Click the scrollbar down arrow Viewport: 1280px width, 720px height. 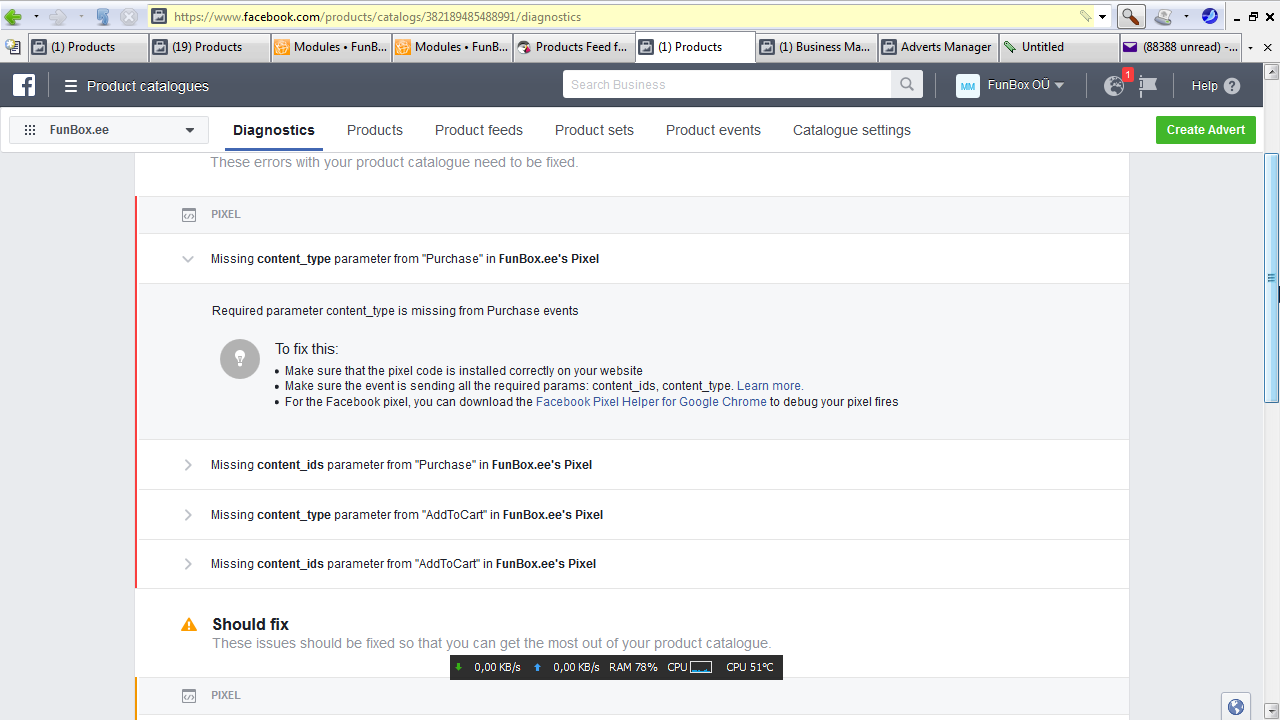point(1272,711)
